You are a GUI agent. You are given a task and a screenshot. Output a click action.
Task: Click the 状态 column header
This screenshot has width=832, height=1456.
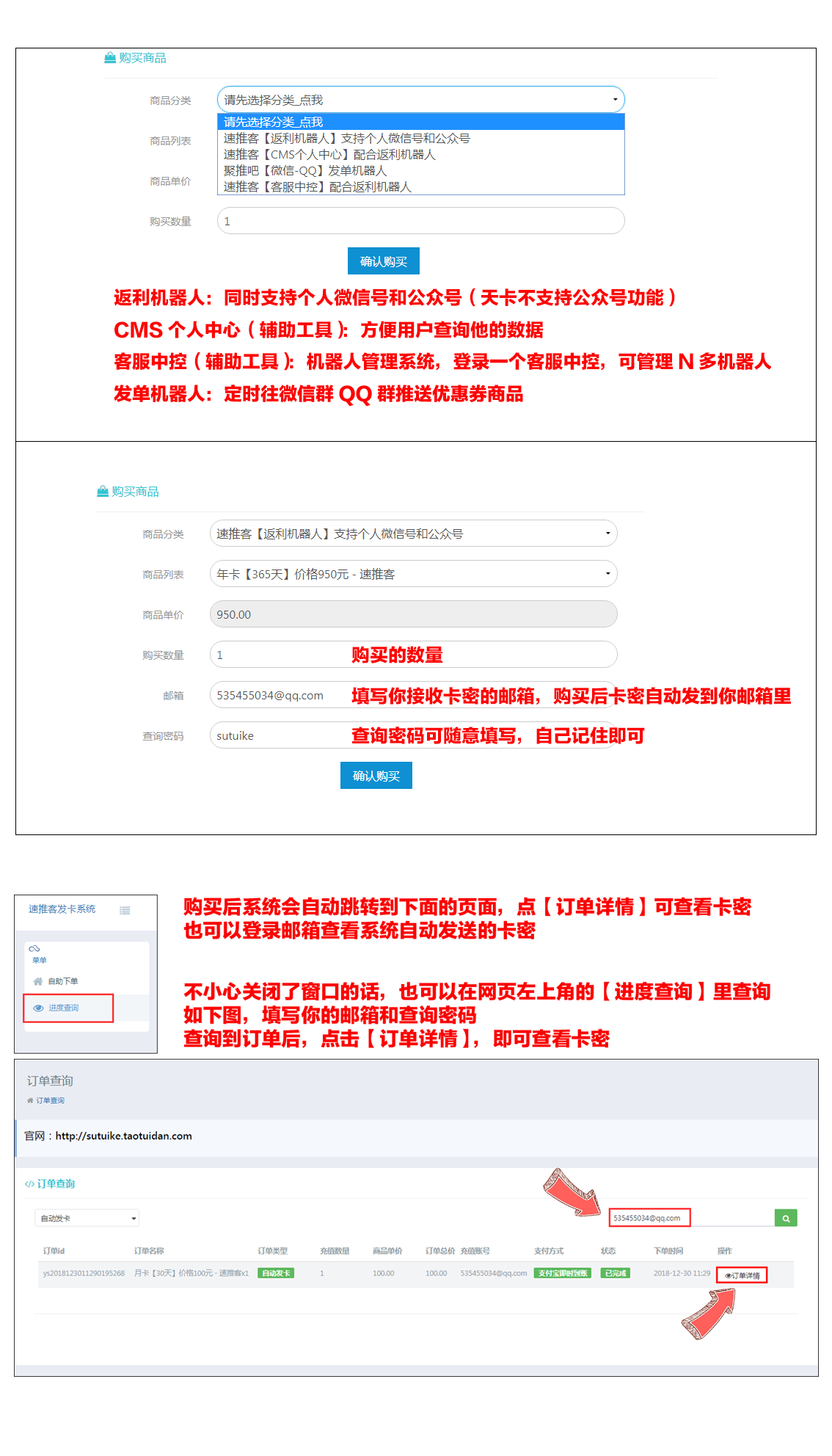(x=608, y=1251)
